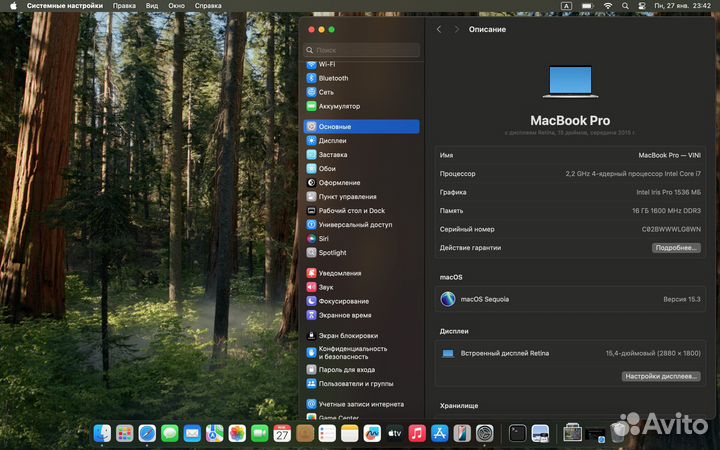The width and height of the screenshot is (720, 450).
Task: Open Уведомления (Notifications) settings
Action: tap(340, 273)
